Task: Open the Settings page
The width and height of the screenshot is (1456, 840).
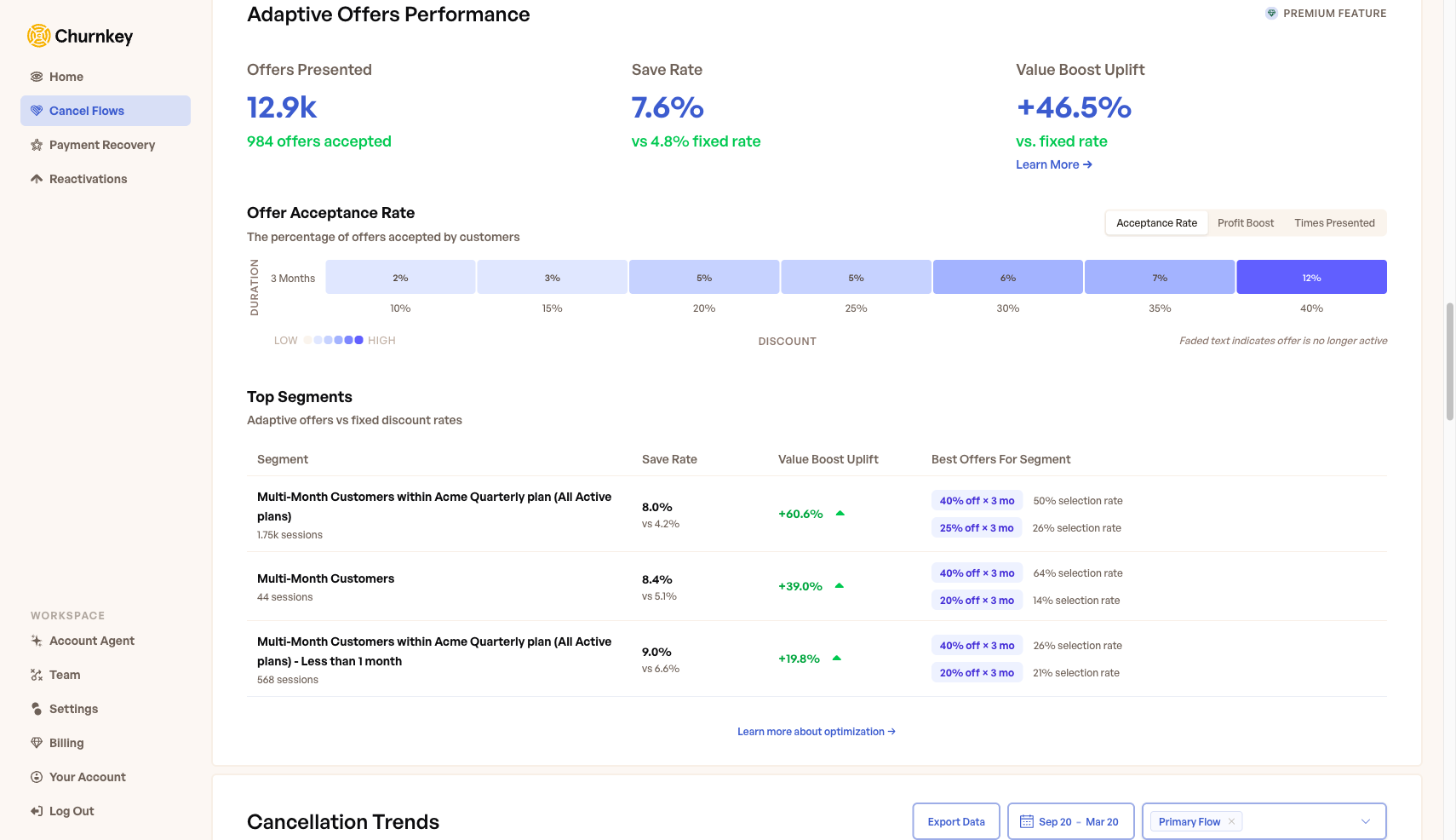Action: [74, 708]
